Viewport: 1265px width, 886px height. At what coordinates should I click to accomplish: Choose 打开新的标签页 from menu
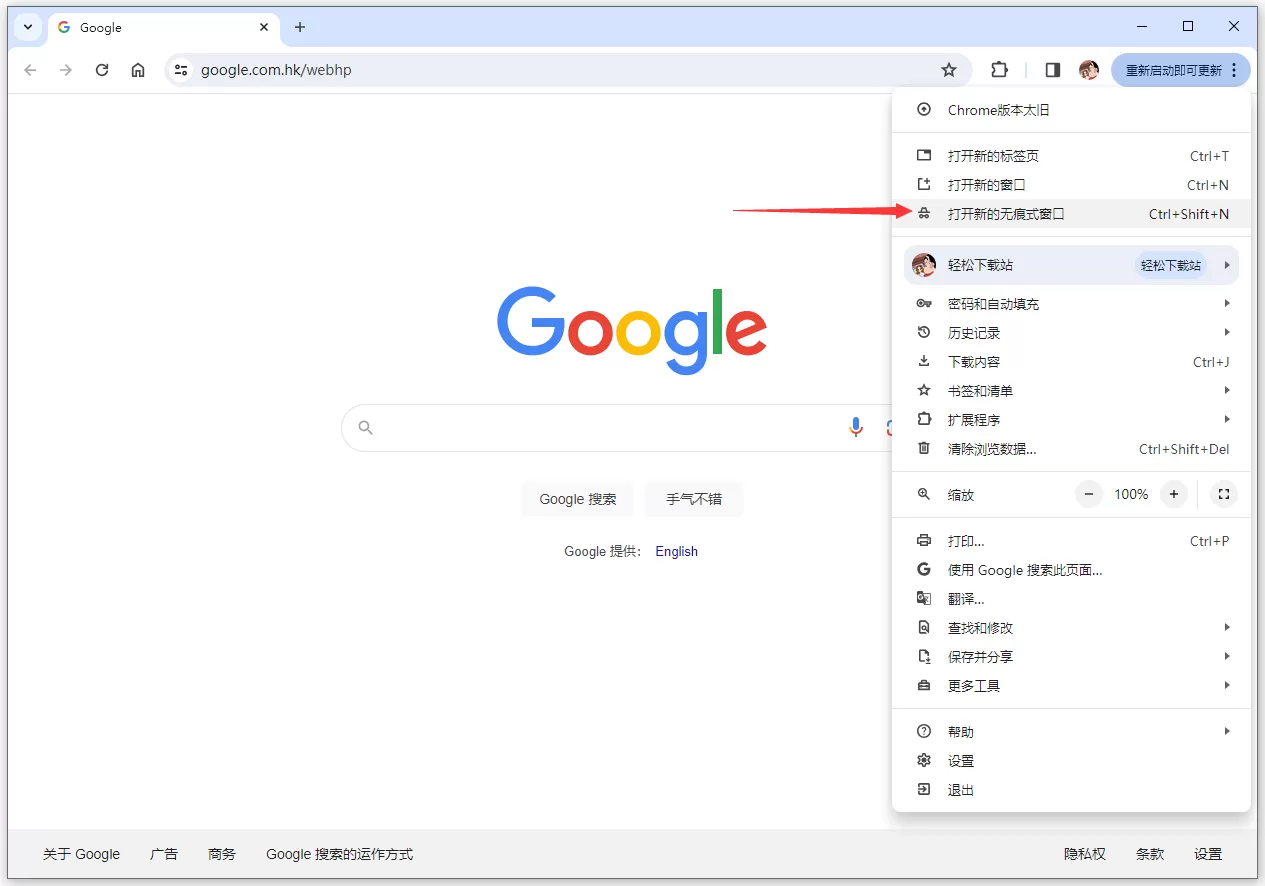[x=1071, y=156]
